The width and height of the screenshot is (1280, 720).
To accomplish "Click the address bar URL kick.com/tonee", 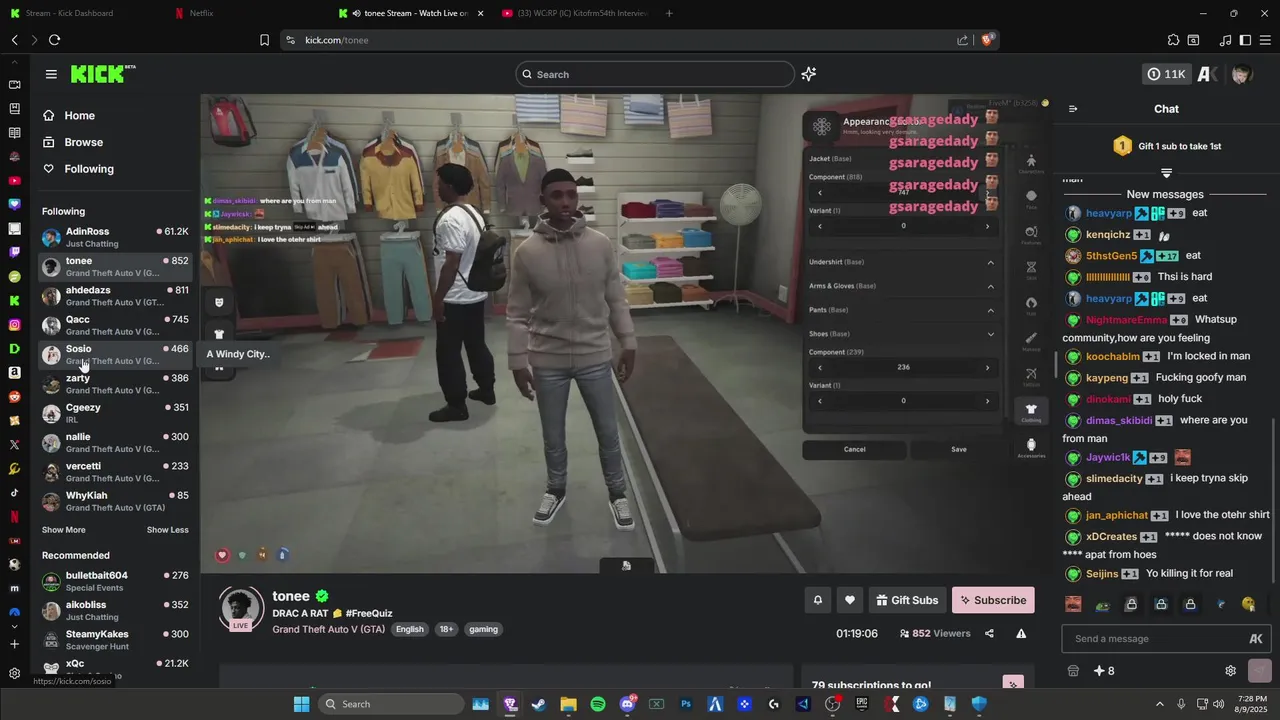I will (x=337, y=40).
